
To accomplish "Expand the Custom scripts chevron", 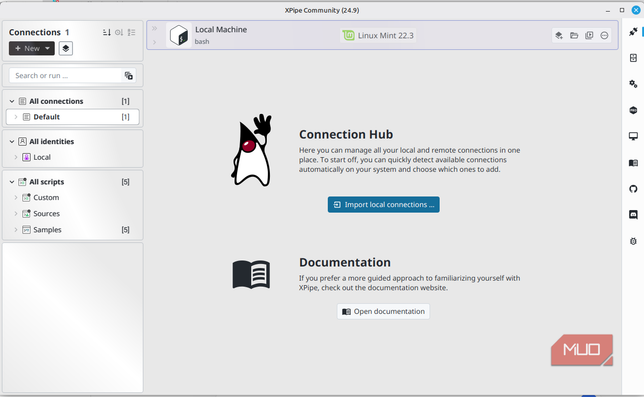I will (x=16, y=197).
